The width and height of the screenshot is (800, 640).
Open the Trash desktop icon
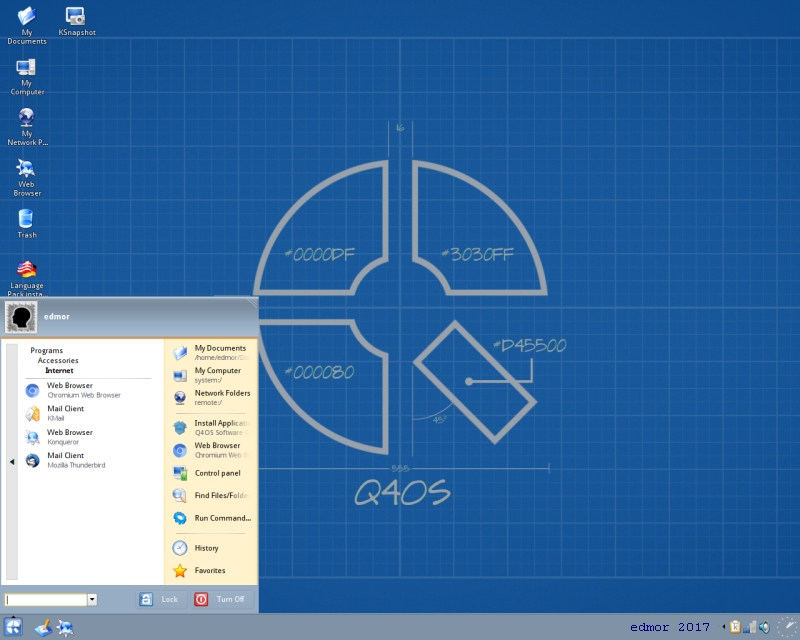point(27,224)
